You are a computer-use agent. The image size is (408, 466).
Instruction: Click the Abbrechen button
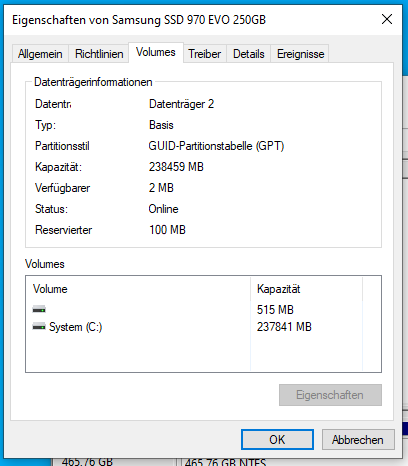click(x=358, y=439)
